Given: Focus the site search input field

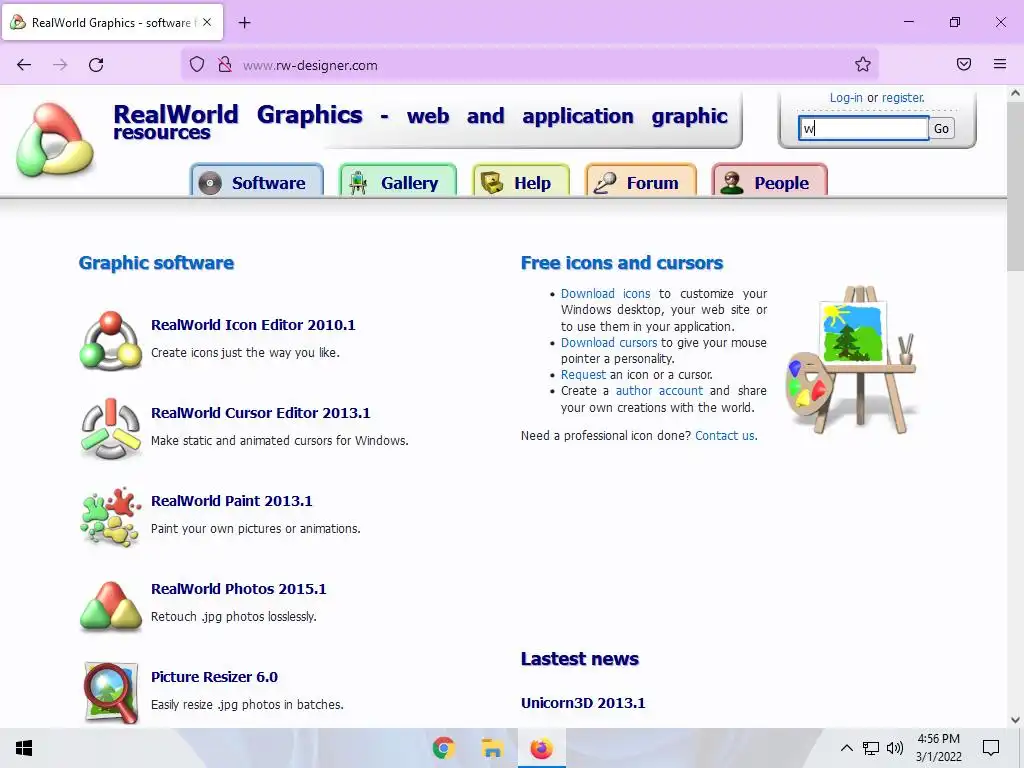Looking at the screenshot, I should pos(863,129).
